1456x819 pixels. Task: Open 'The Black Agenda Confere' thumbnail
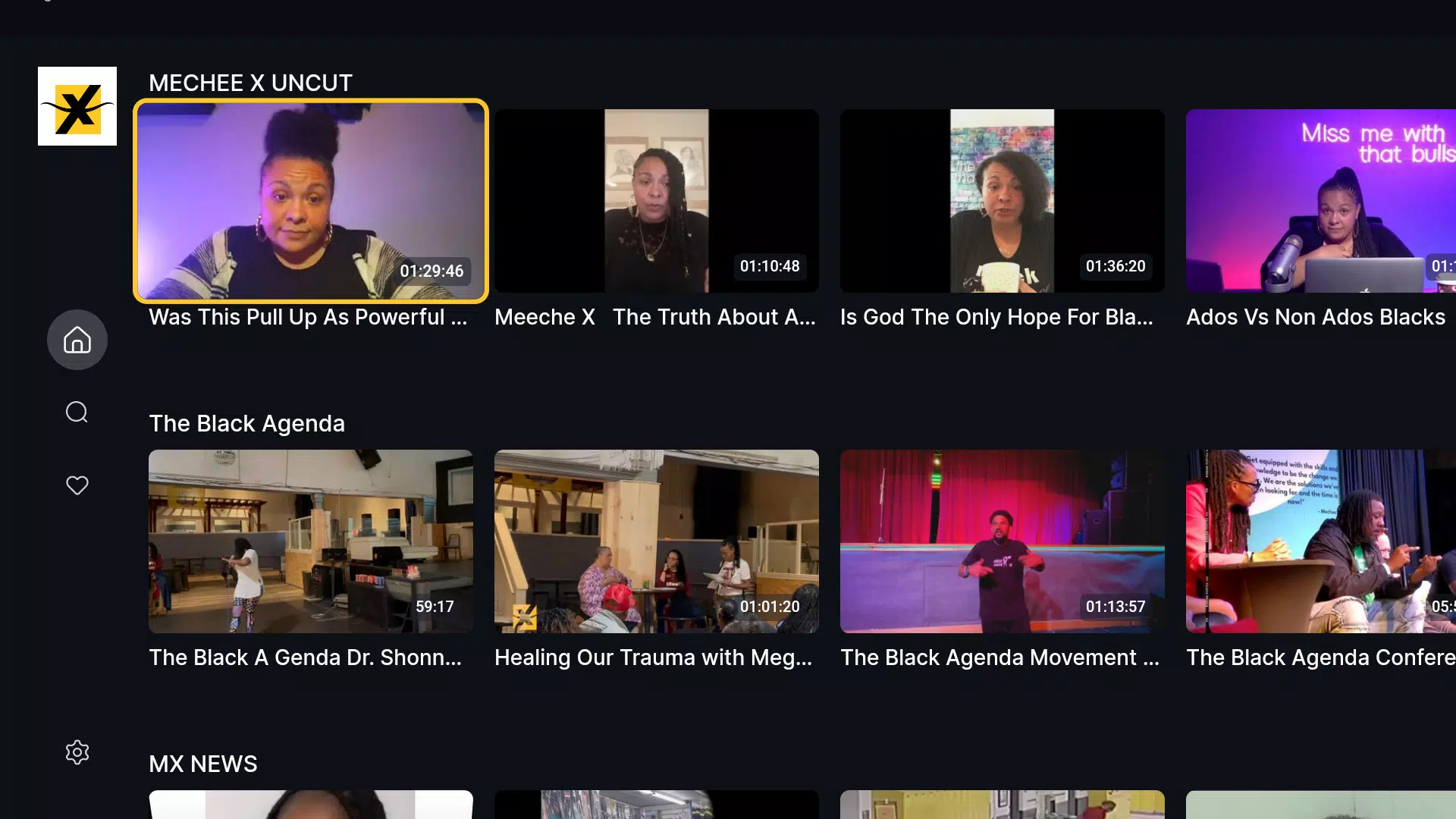click(x=1321, y=541)
